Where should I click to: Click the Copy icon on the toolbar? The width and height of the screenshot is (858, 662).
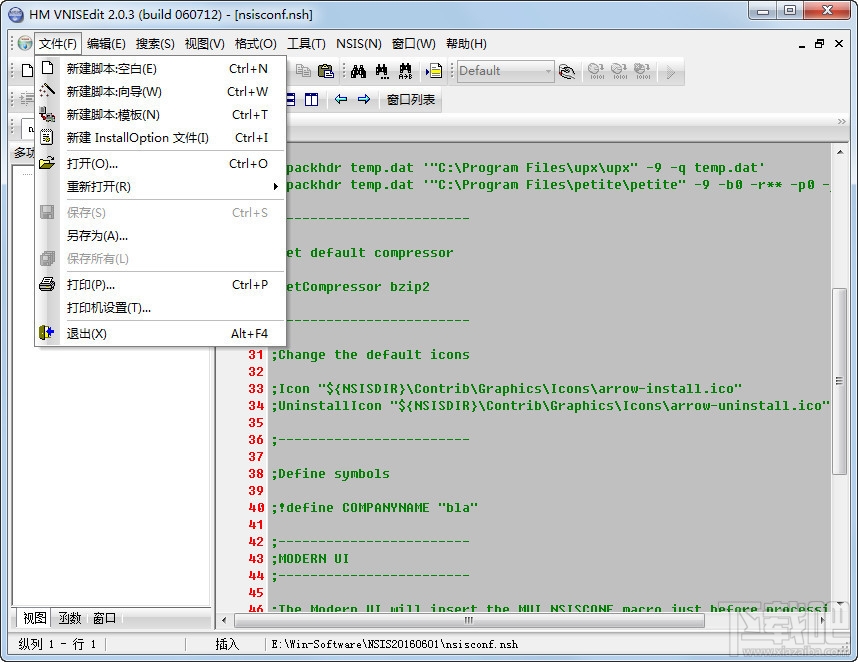pos(304,72)
